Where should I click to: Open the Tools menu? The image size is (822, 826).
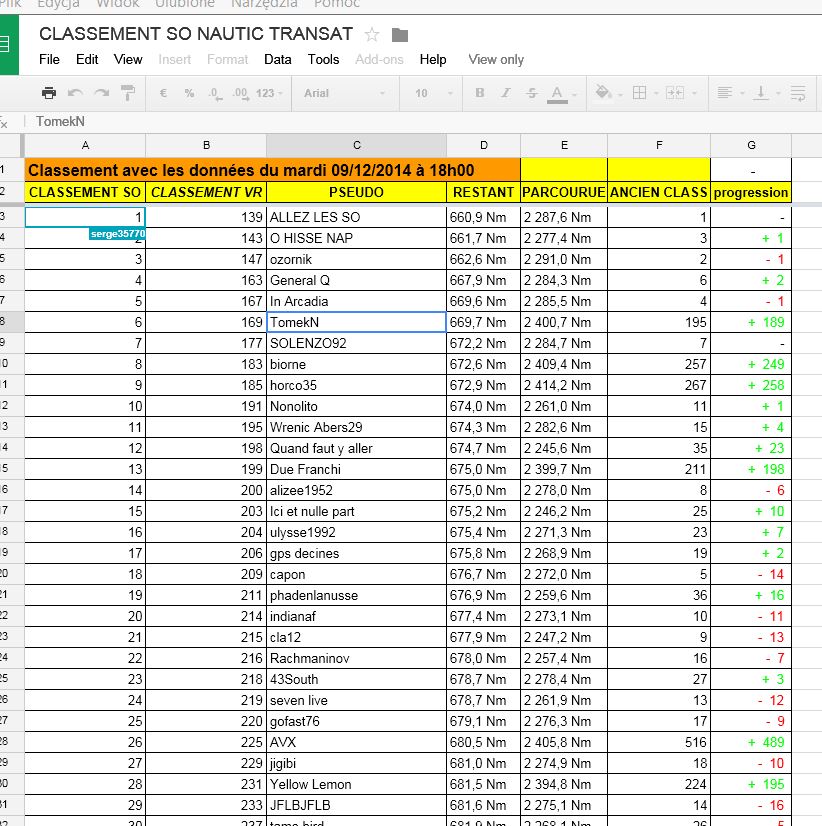tap(323, 59)
